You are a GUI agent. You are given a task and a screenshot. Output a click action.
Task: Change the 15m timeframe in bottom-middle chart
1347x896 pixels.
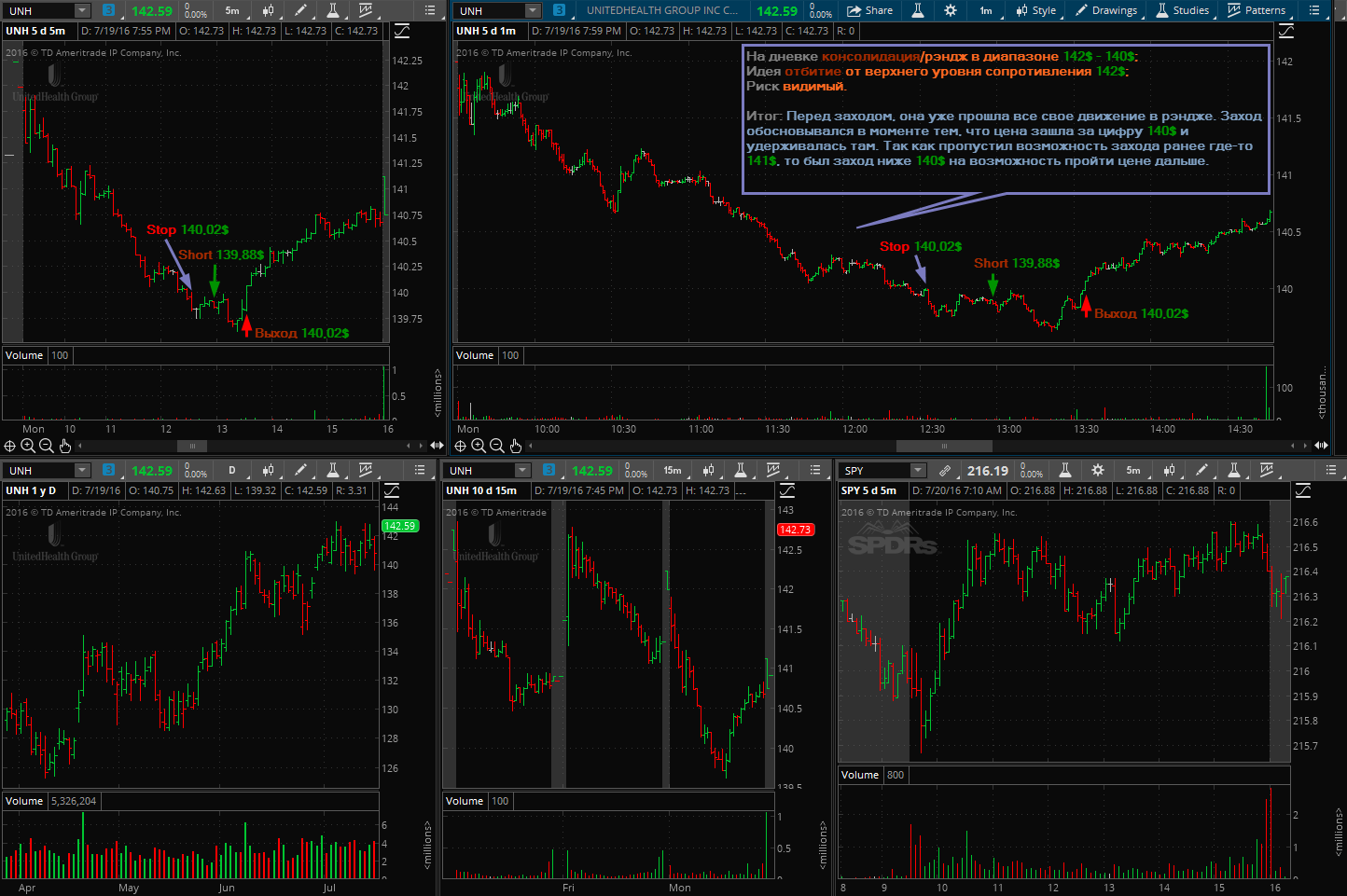(673, 470)
